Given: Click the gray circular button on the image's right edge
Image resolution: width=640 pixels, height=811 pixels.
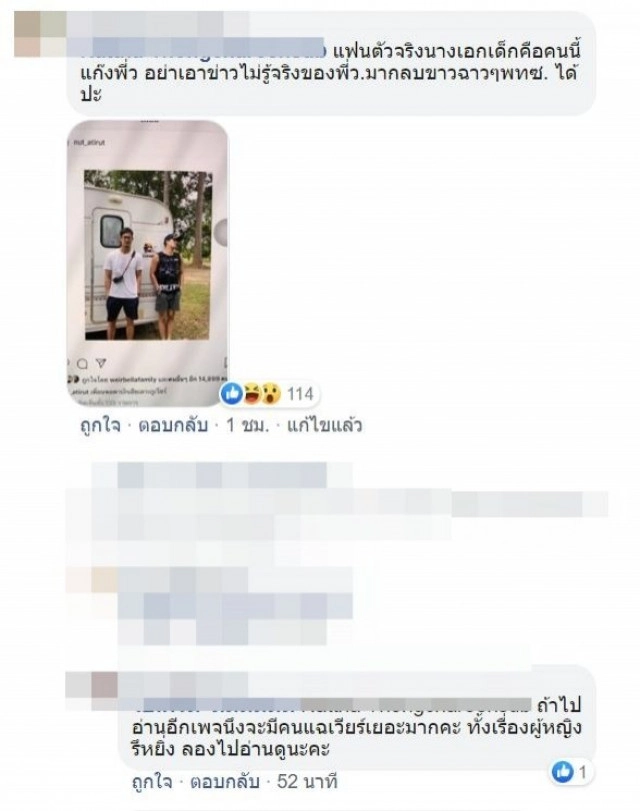Looking at the screenshot, I should coord(221,232).
